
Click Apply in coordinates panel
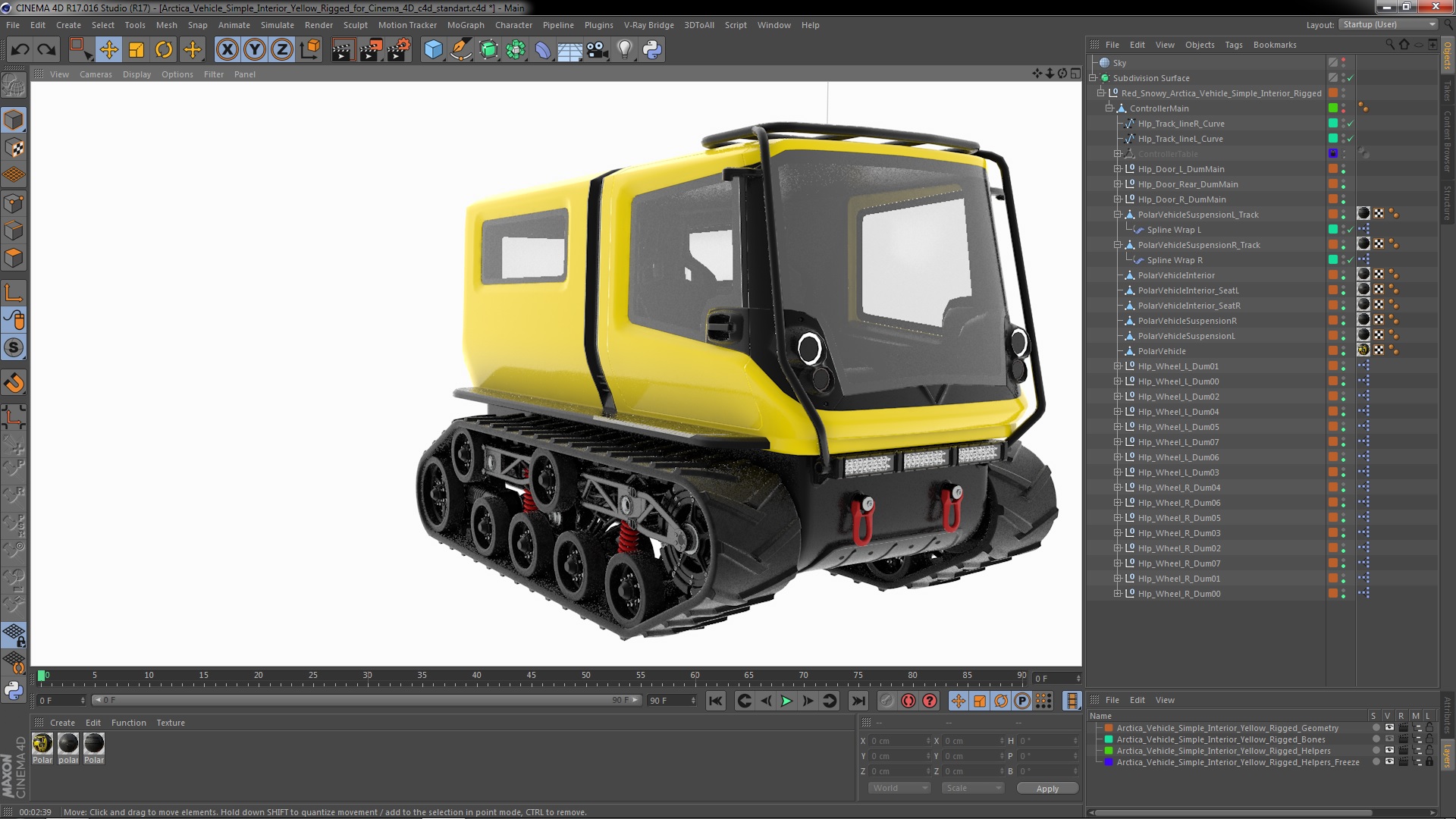[x=1047, y=789]
